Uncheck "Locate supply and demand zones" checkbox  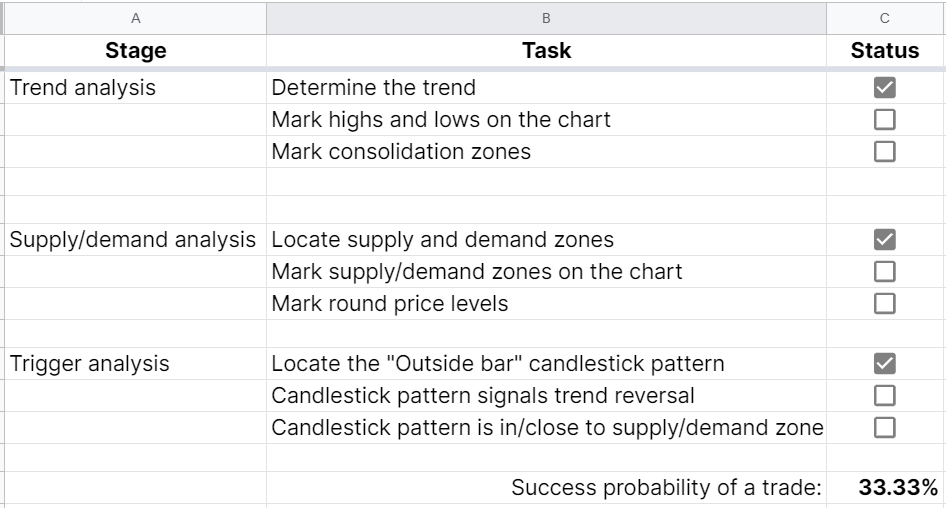(x=884, y=240)
